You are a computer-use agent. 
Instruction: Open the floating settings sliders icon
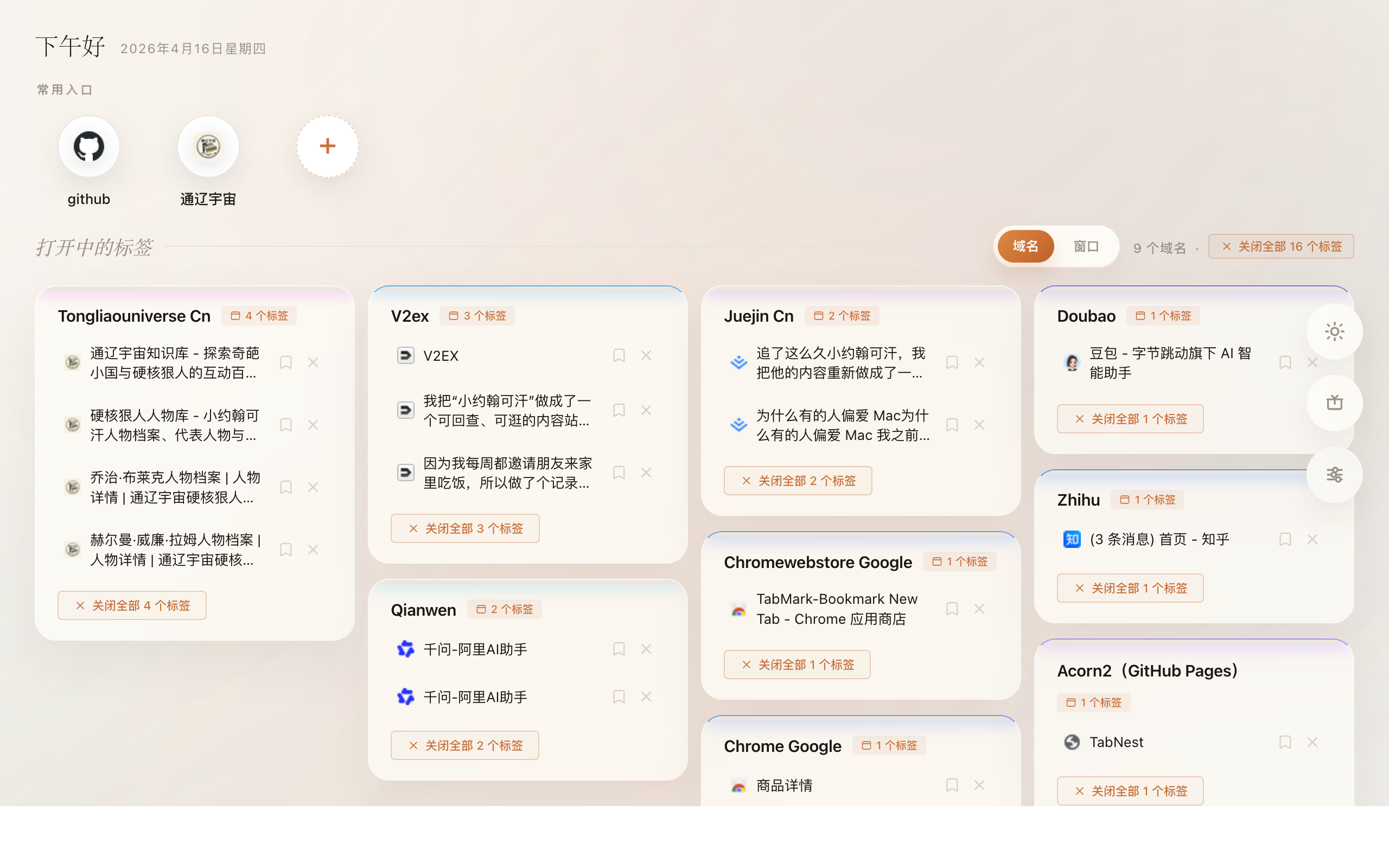click(x=1335, y=475)
